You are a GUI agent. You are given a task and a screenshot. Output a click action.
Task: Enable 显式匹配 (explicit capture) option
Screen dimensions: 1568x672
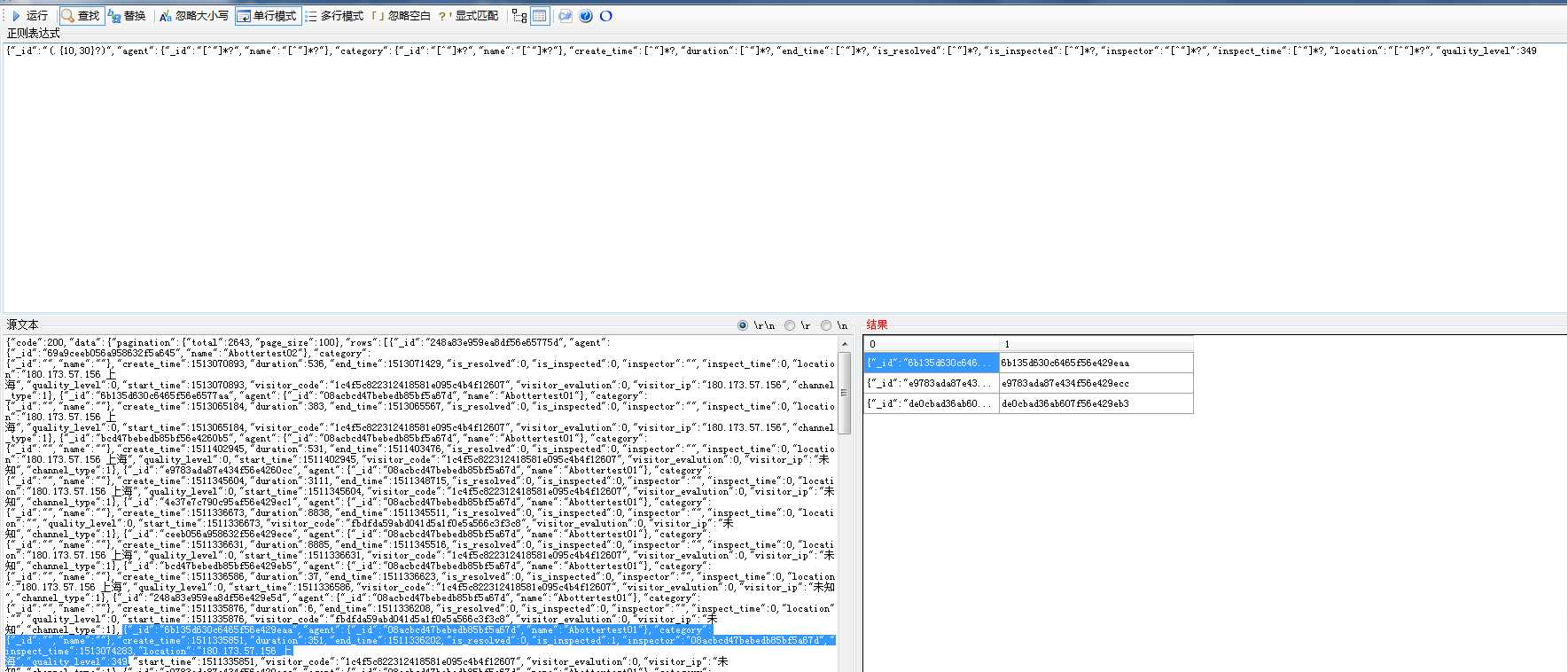[x=469, y=16]
